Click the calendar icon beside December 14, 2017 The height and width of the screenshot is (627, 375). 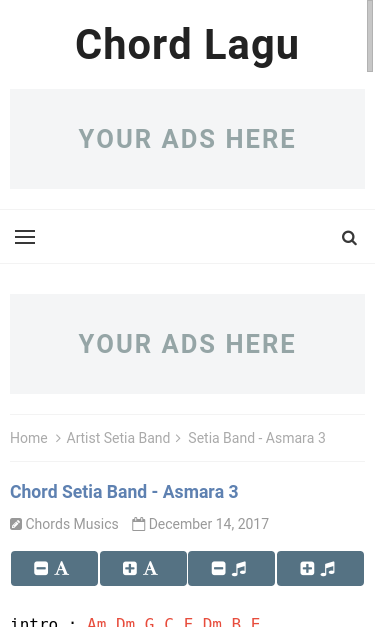click(x=138, y=524)
